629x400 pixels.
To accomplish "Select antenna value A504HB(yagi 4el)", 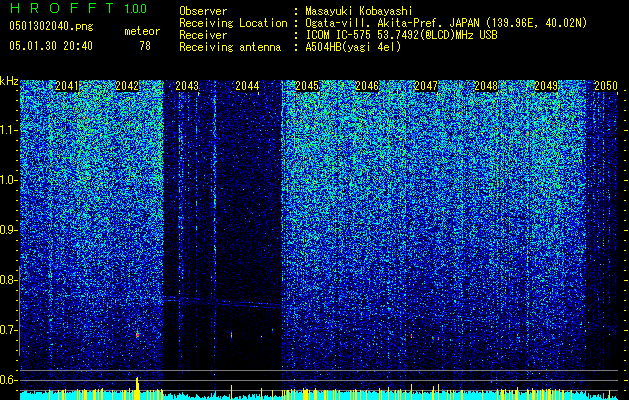I will pos(353,47).
